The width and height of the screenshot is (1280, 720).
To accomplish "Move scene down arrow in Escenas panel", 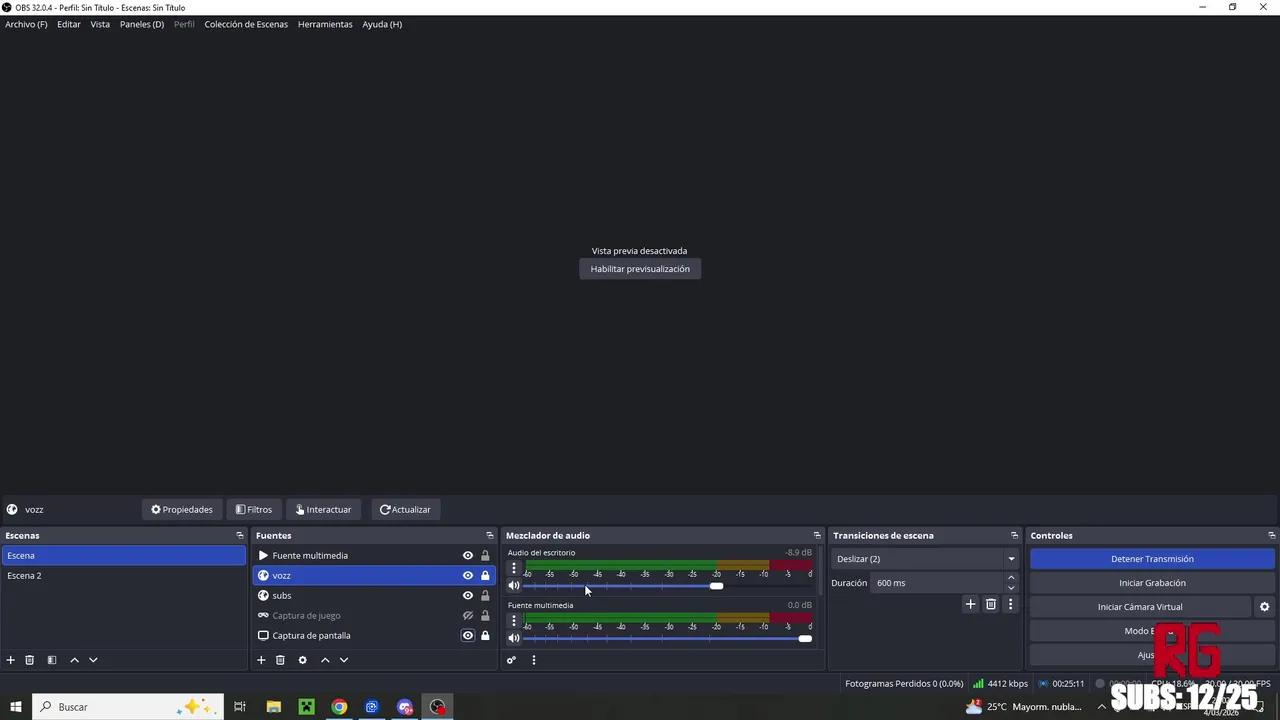I will click(x=93, y=660).
